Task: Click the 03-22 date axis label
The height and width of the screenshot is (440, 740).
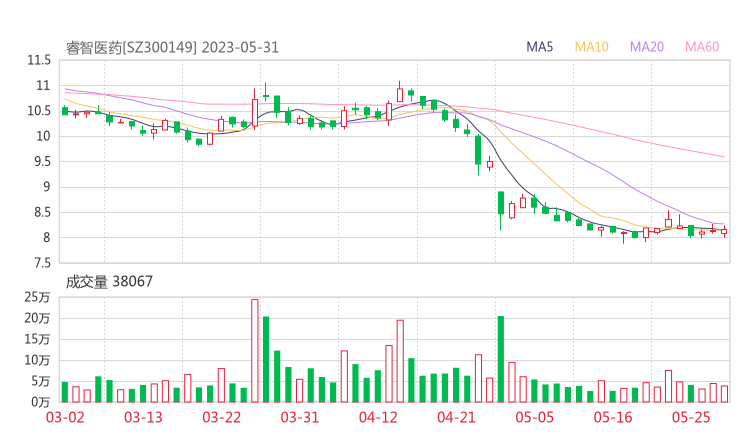Action: coord(221,417)
